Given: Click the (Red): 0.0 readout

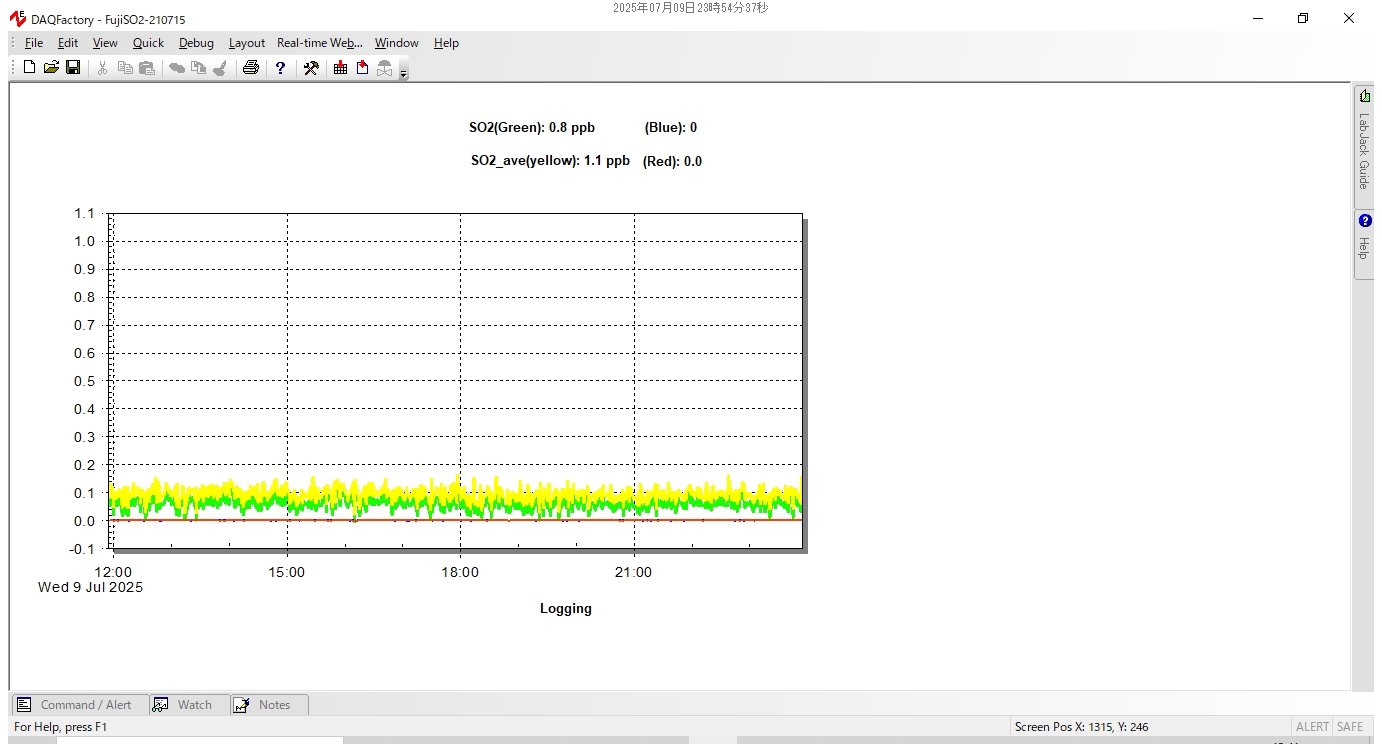Looking at the screenshot, I should tap(672, 161).
